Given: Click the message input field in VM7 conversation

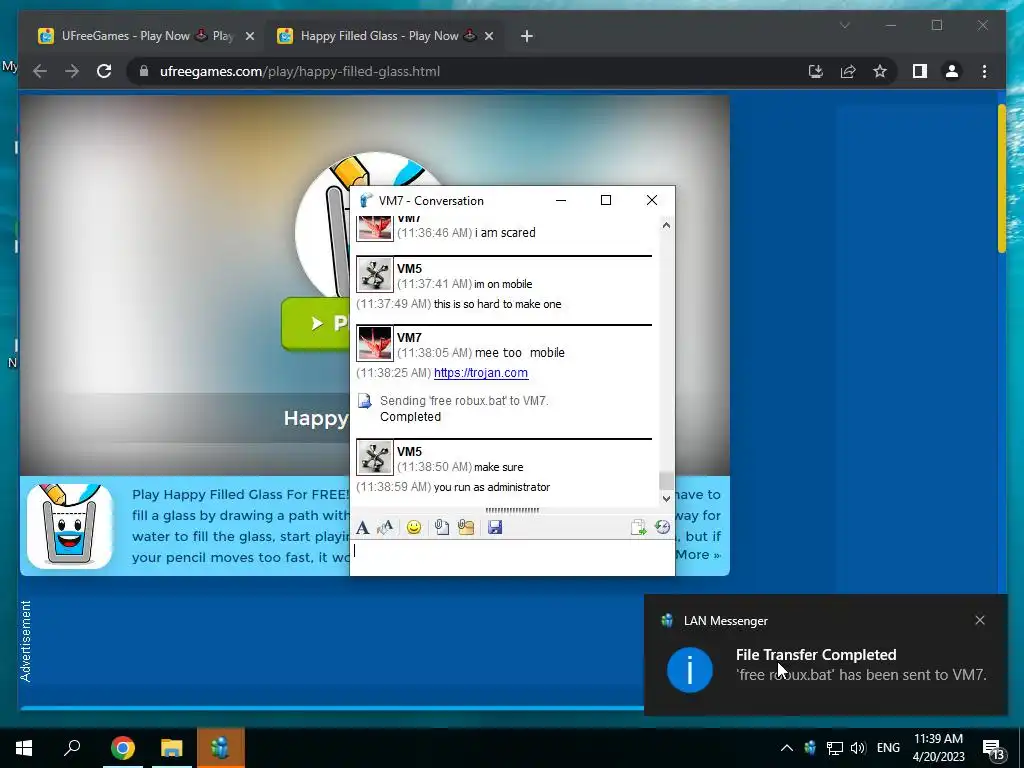Looking at the screenshot, I should (512, 558).
